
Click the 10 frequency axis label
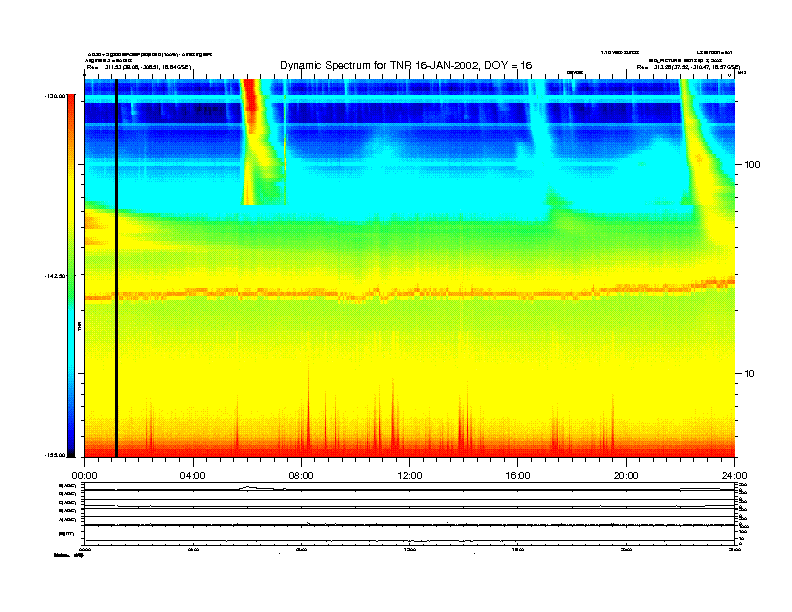point(750,374)
